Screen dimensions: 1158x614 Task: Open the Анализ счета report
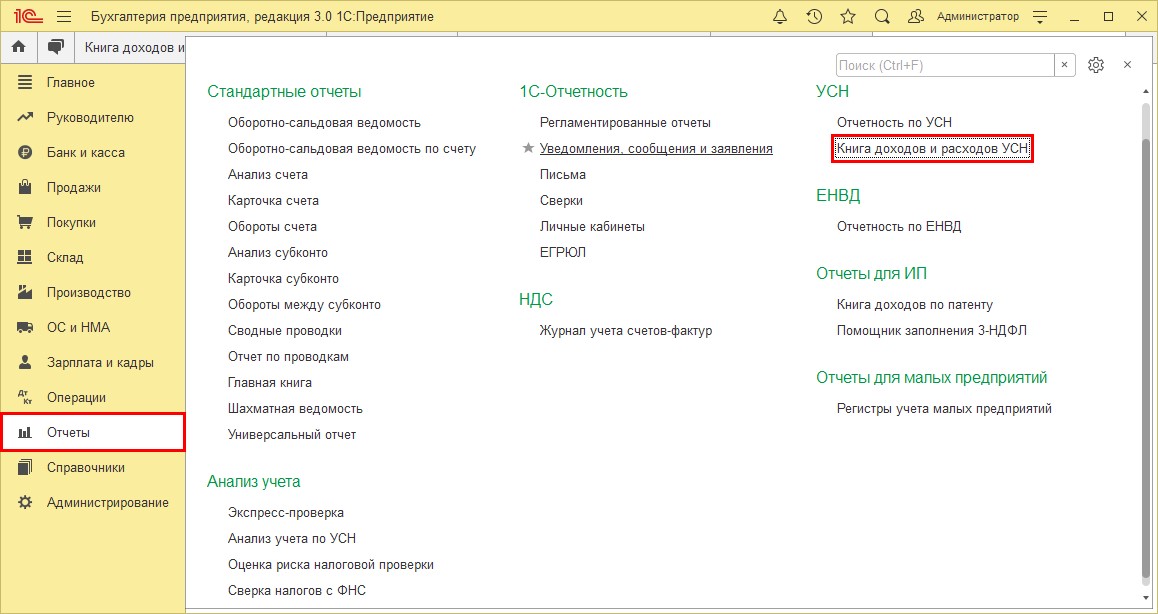tap(268, 175)
